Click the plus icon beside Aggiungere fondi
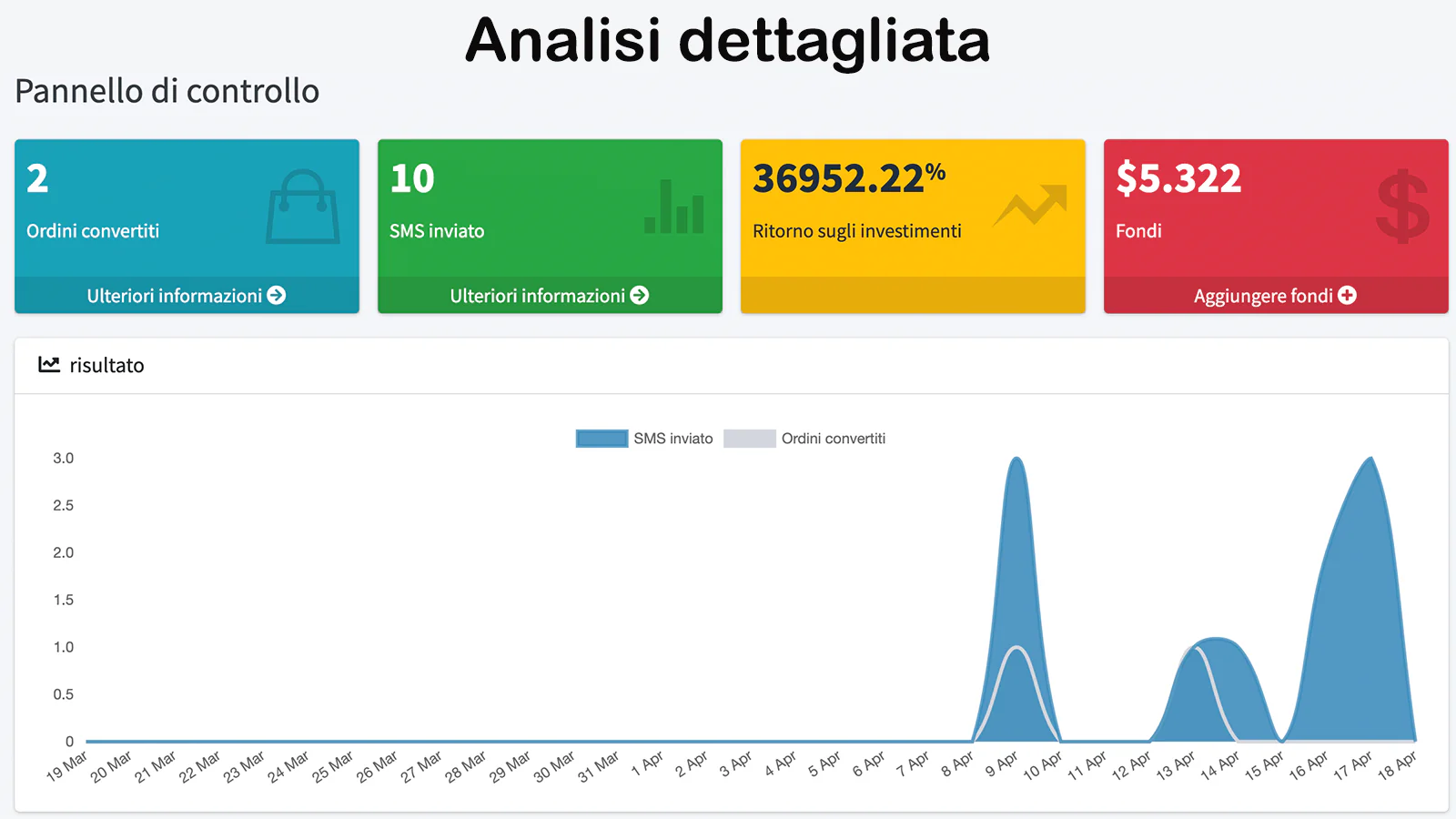 [1348, 295]
